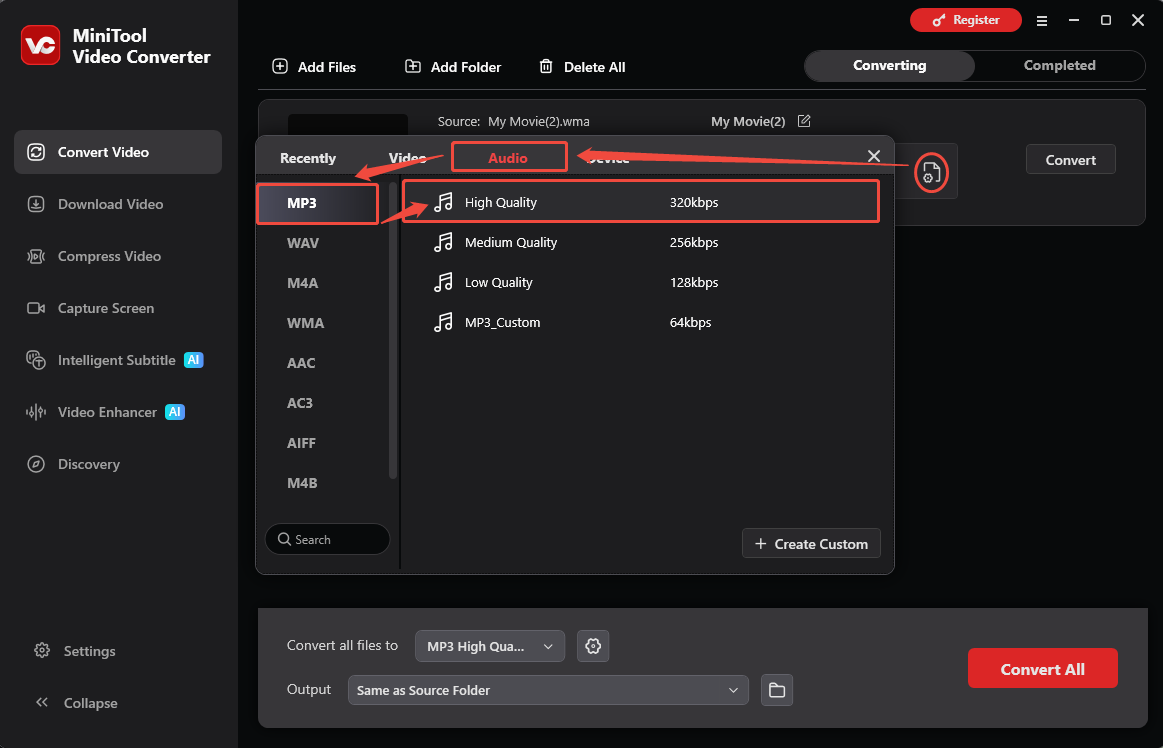Open the hamburger menu in title bar
The height and width of the screenshot is (748, 1163).
1042,21
